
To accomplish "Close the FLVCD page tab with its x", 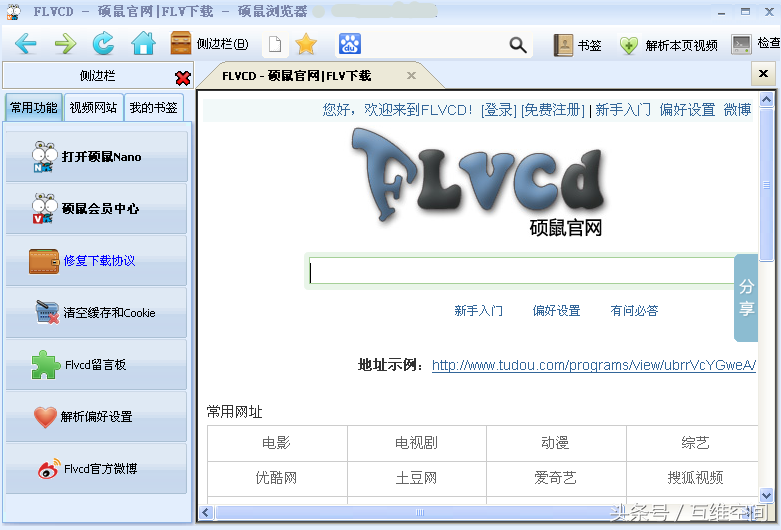I will pyautogui.click(x=411, y=76).
